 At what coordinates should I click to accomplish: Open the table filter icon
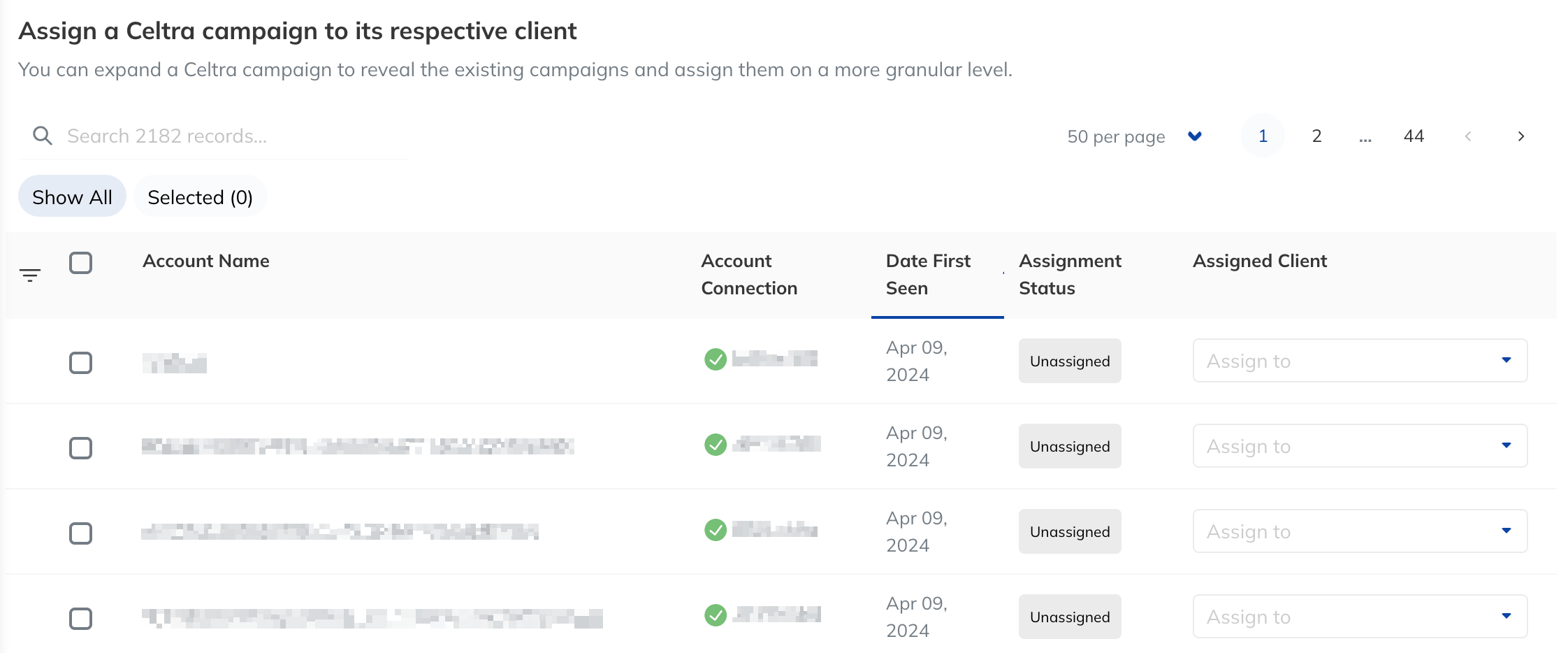[x=30, y=275]
